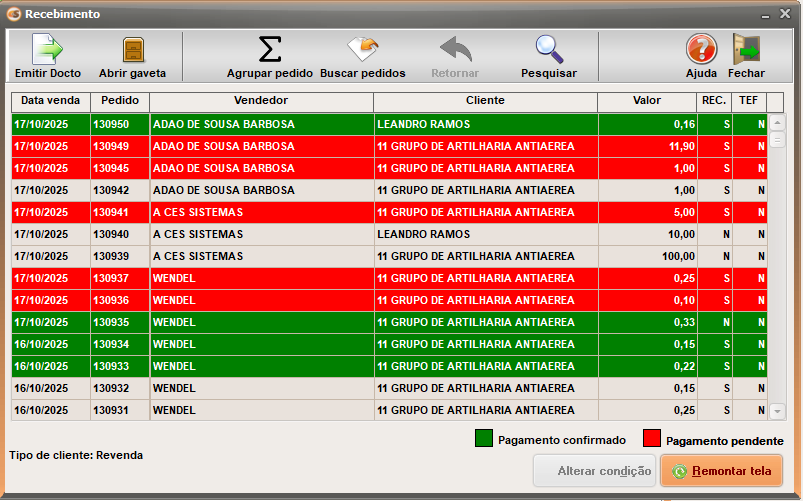Click the red Pagamento pendente legend swatch
The height and width of the screenshot is (501, 803).
coord(652,439)
